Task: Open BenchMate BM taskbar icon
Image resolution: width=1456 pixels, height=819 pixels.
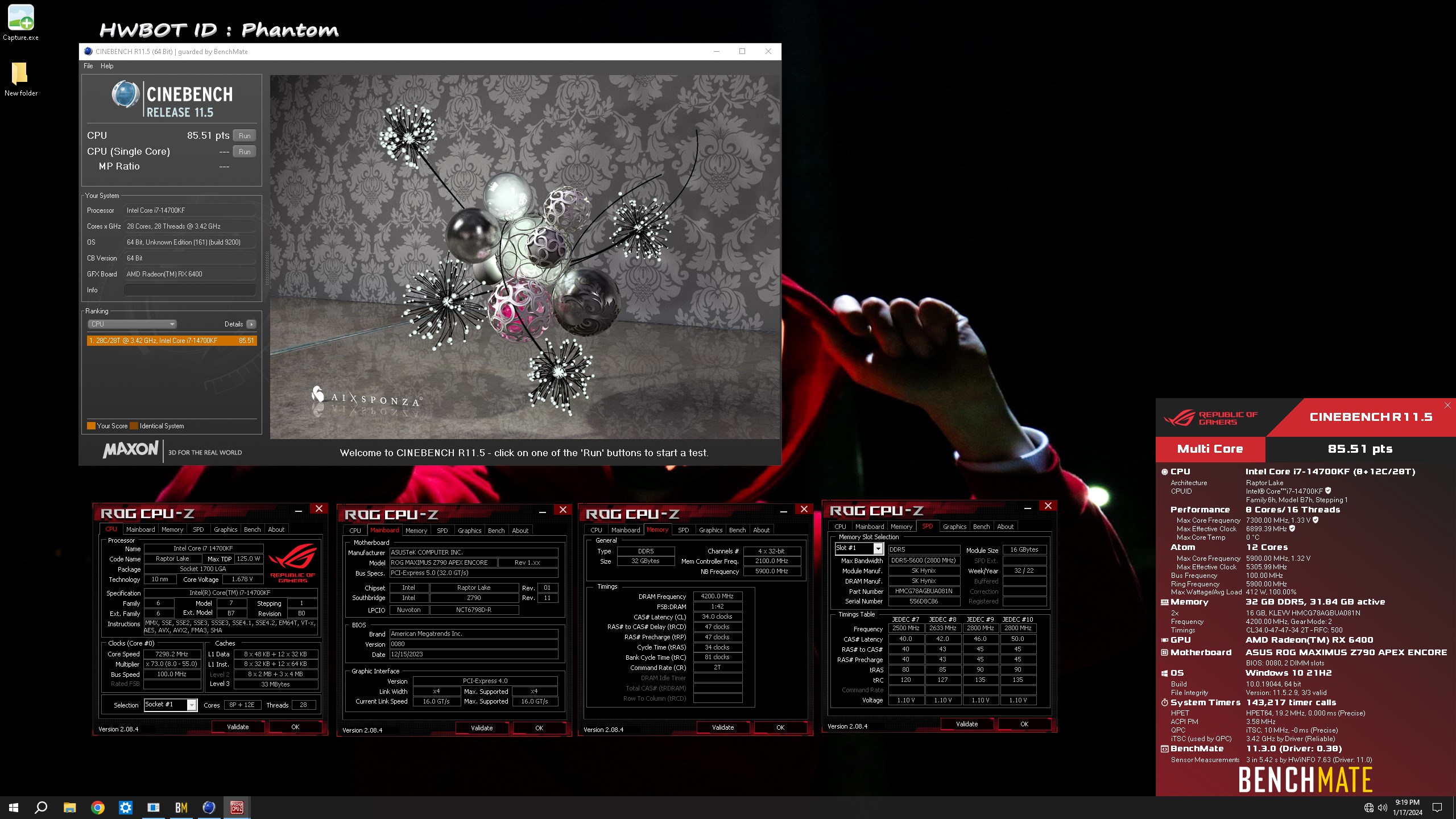Action: click(x=181, y=807)
